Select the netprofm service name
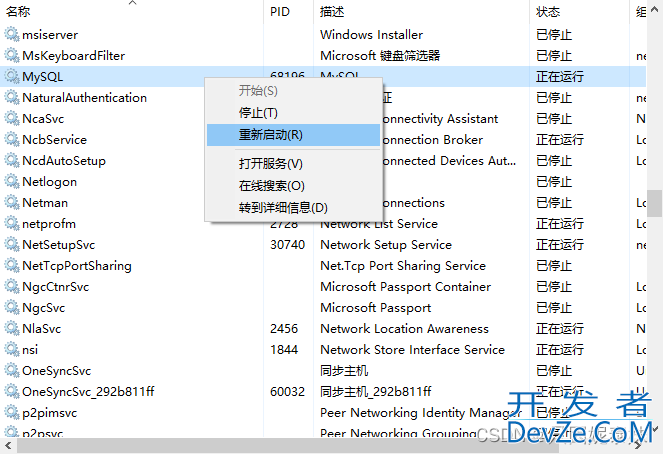Screen dimensions: 663x454 tap(49, 224)
